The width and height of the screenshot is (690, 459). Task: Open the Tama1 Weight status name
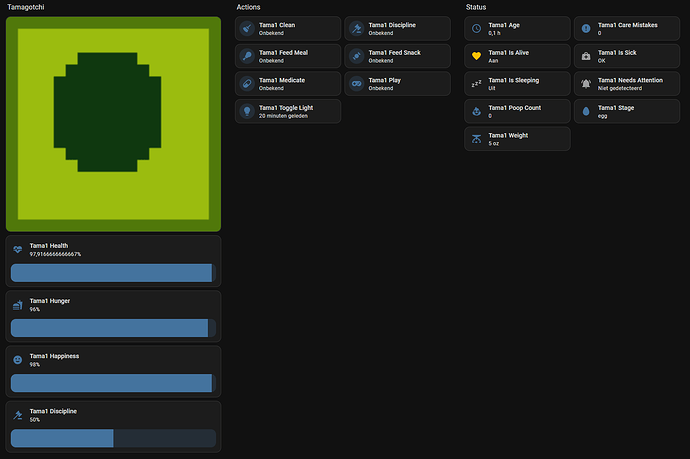click(508, 136)
